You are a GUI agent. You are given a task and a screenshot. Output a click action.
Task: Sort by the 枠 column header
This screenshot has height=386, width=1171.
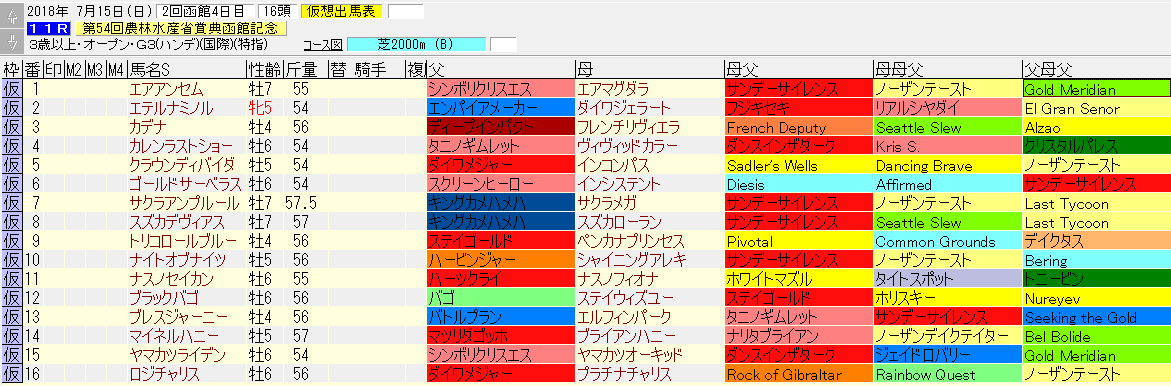click(11, 70)
